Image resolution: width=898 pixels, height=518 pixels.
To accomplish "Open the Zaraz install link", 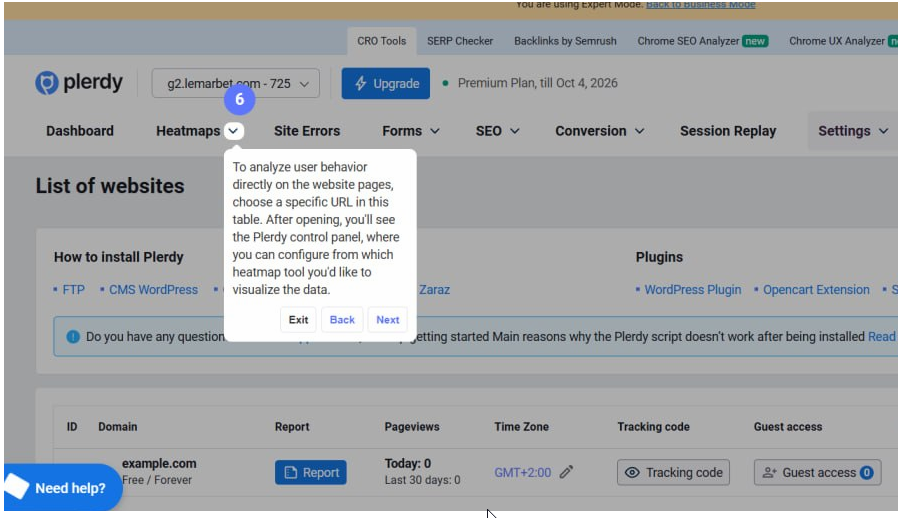I will [434, 290].
